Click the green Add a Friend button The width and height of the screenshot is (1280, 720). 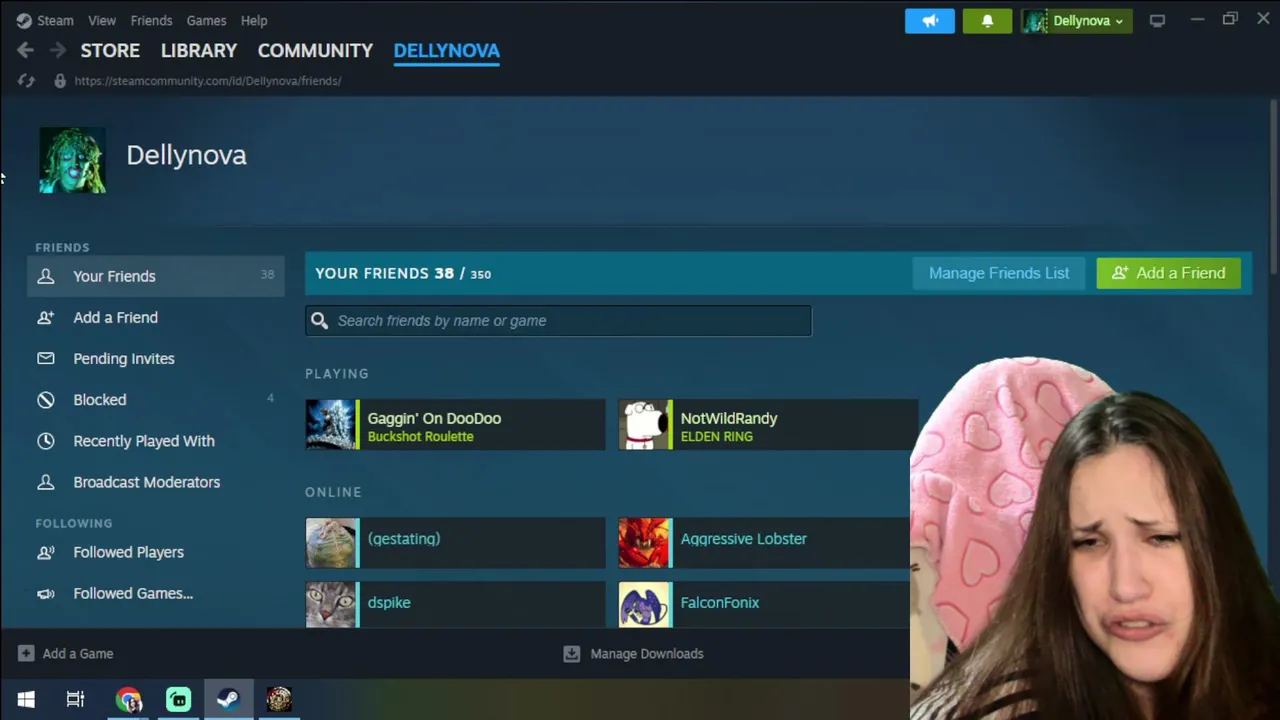1168,273
